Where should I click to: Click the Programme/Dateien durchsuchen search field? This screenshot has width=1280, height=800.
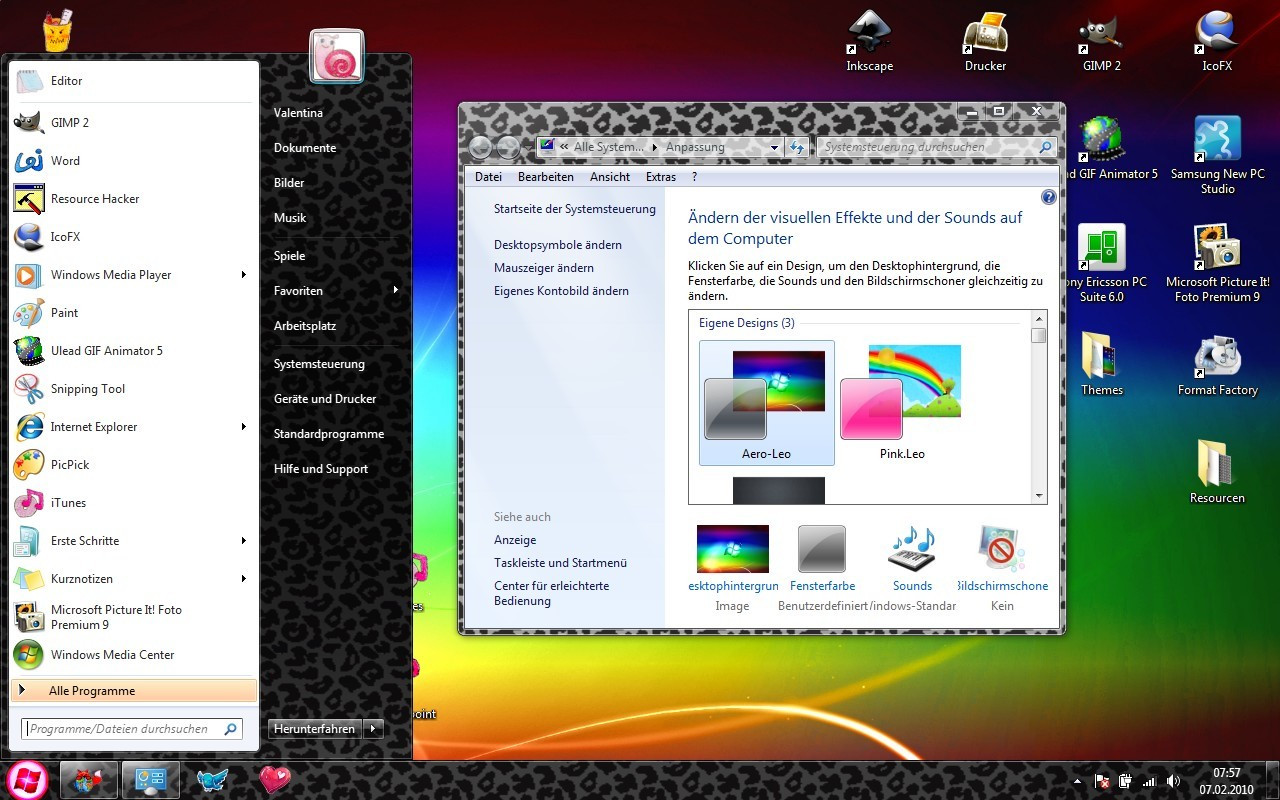click(132, 729)
